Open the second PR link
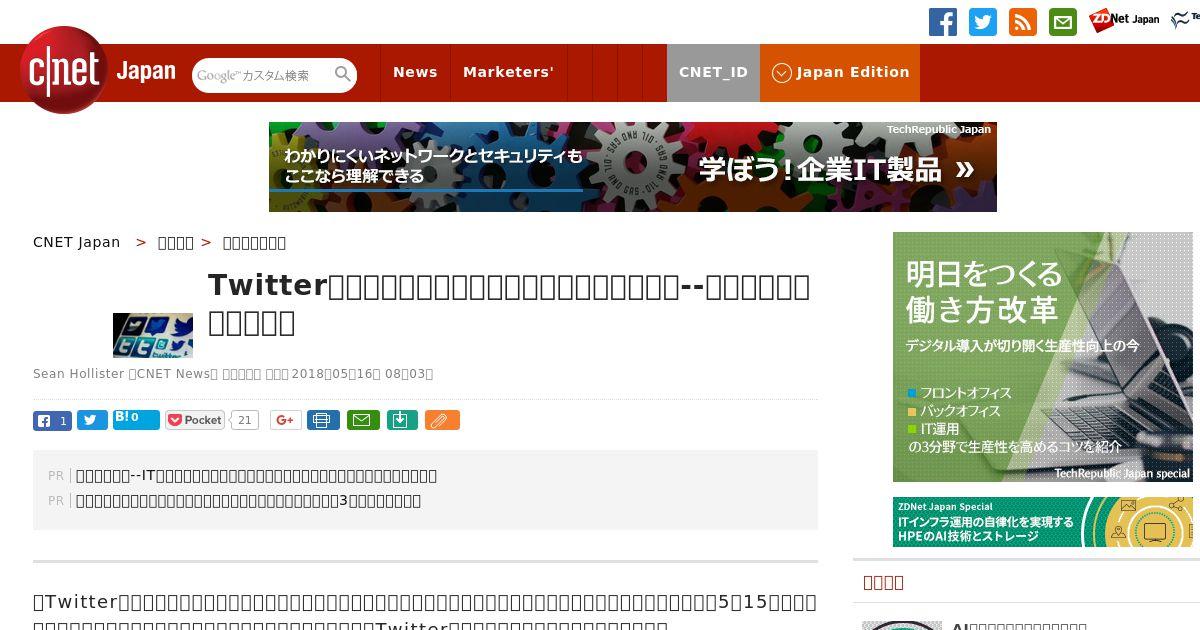This screenshot has height=630, width=1200. point(248,501)
